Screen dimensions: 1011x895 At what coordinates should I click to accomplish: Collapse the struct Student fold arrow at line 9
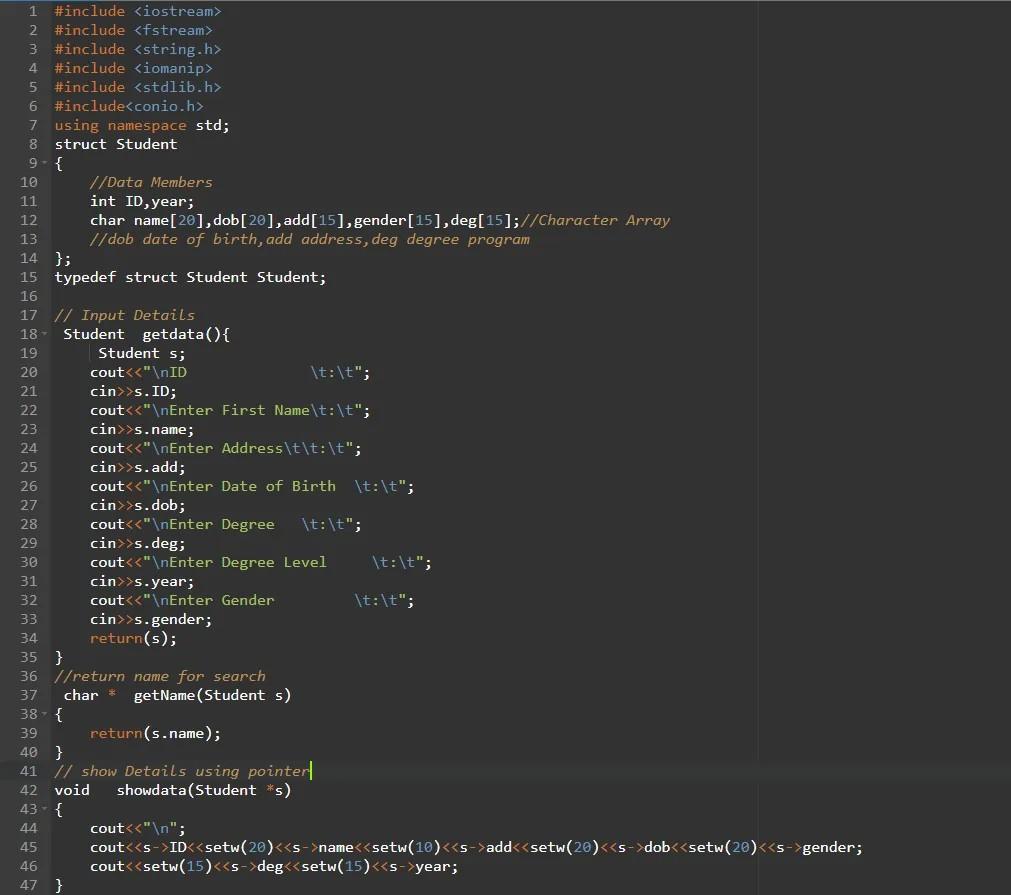[44, 163]
